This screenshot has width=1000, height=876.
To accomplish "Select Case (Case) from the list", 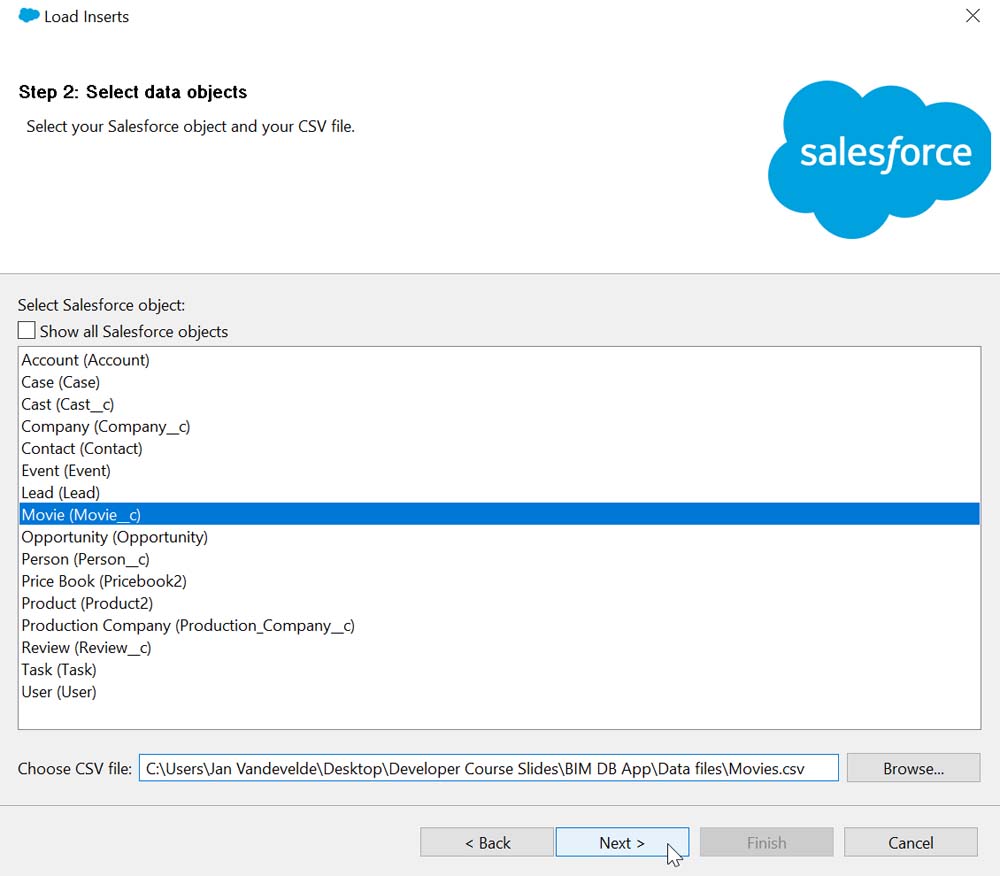I will click(61, 382).
